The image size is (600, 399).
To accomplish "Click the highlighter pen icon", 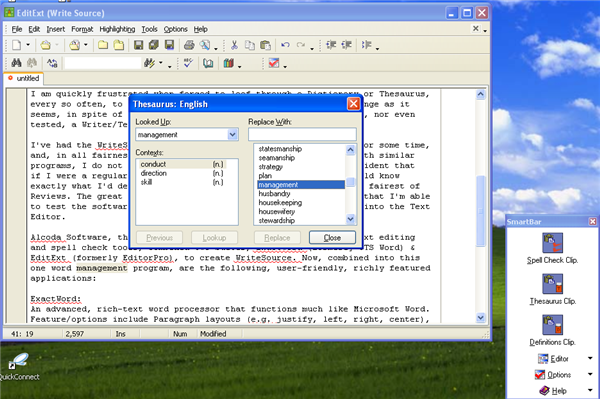I will pyautogui.click(x=149, y=63).
